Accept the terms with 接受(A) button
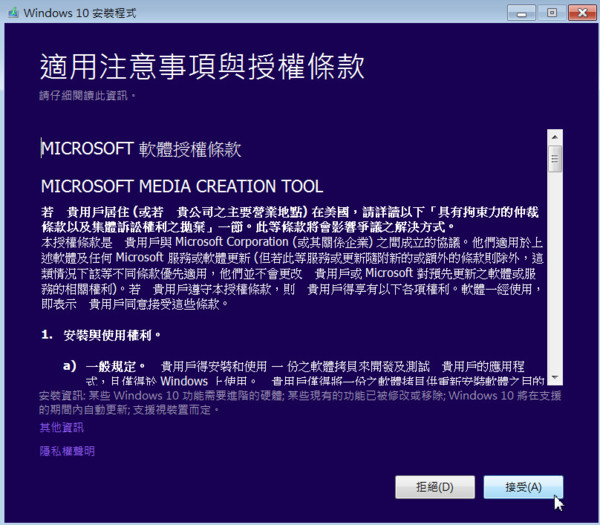Image resolution: width=600 pixels, height=525 pixels. 522,487
